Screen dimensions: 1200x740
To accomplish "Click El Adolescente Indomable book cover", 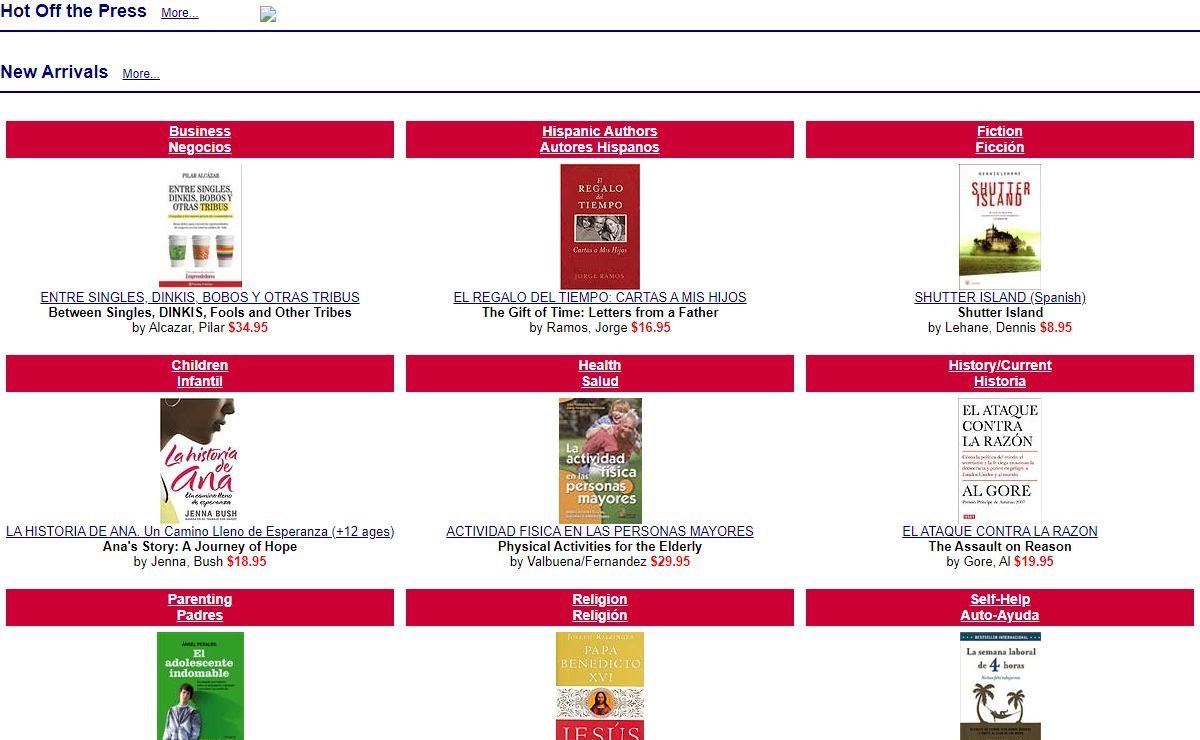I will (200, 686).
